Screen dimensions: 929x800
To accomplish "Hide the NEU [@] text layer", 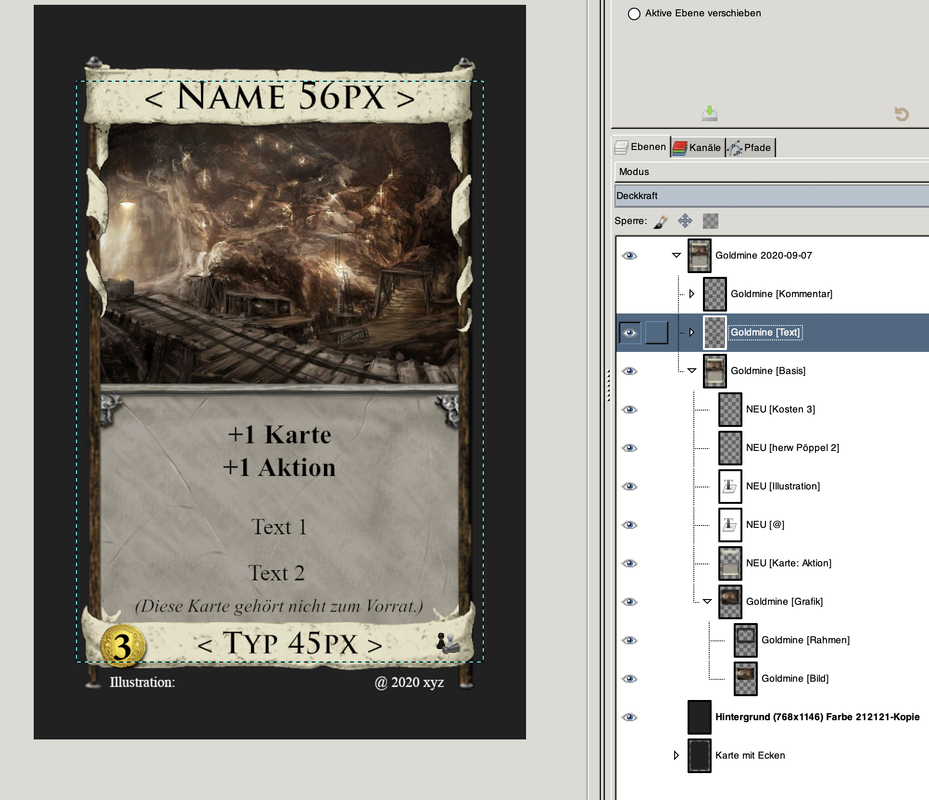I will [x=630, y=525].
